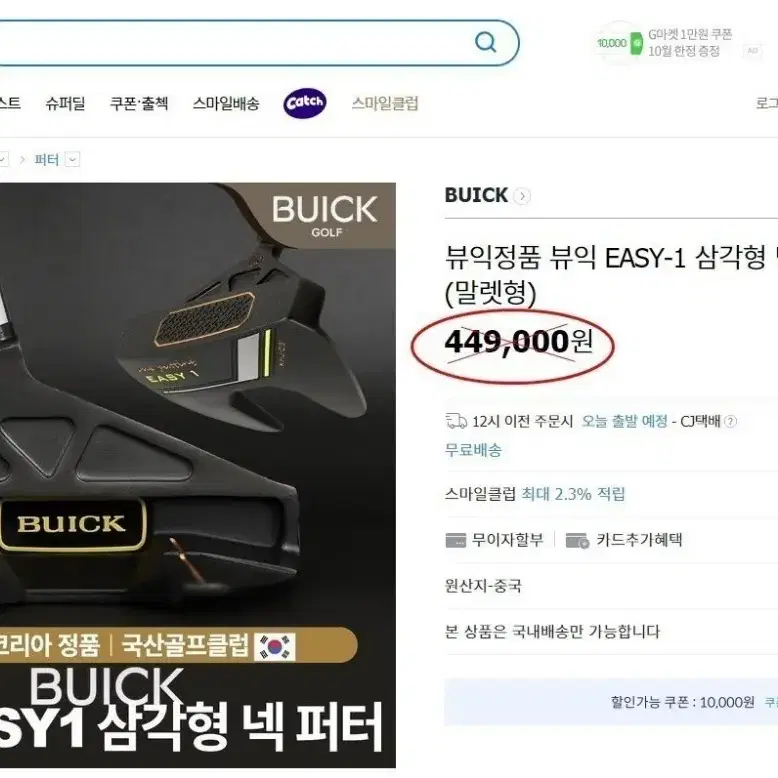Open the 슈퍼딜 menu tab
Viewport: 778px width, 778px height.
(65, 103)
